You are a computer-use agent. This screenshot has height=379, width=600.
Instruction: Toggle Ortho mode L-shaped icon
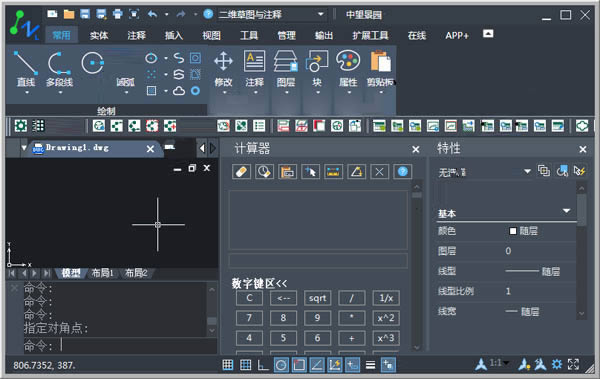click(x=263, y=365)
